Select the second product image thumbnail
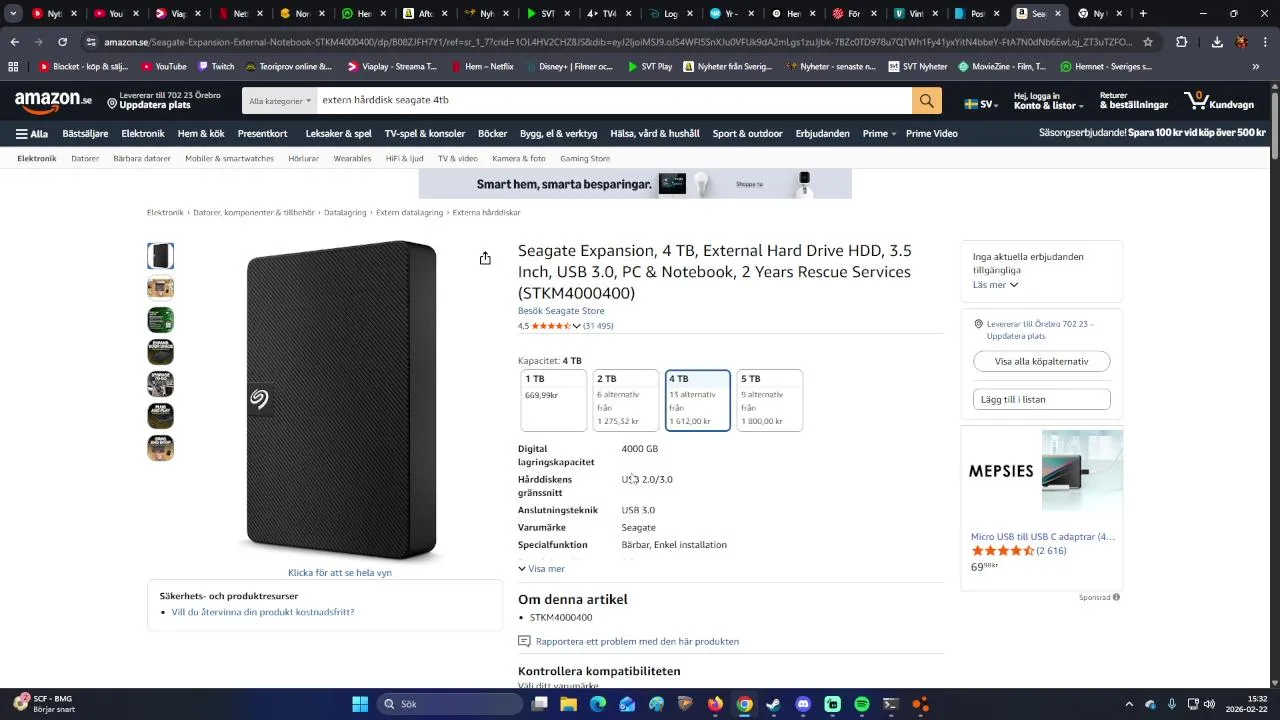The image size is (1280, 720). [x=160, y=288]
